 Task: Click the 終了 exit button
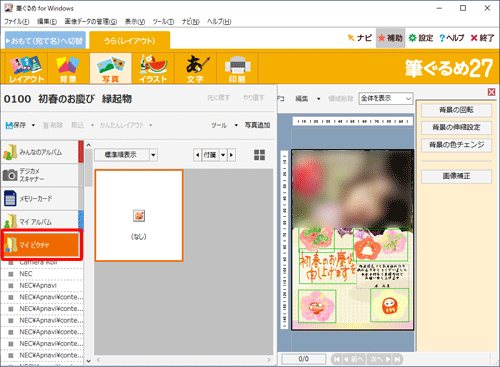point(482,38)
